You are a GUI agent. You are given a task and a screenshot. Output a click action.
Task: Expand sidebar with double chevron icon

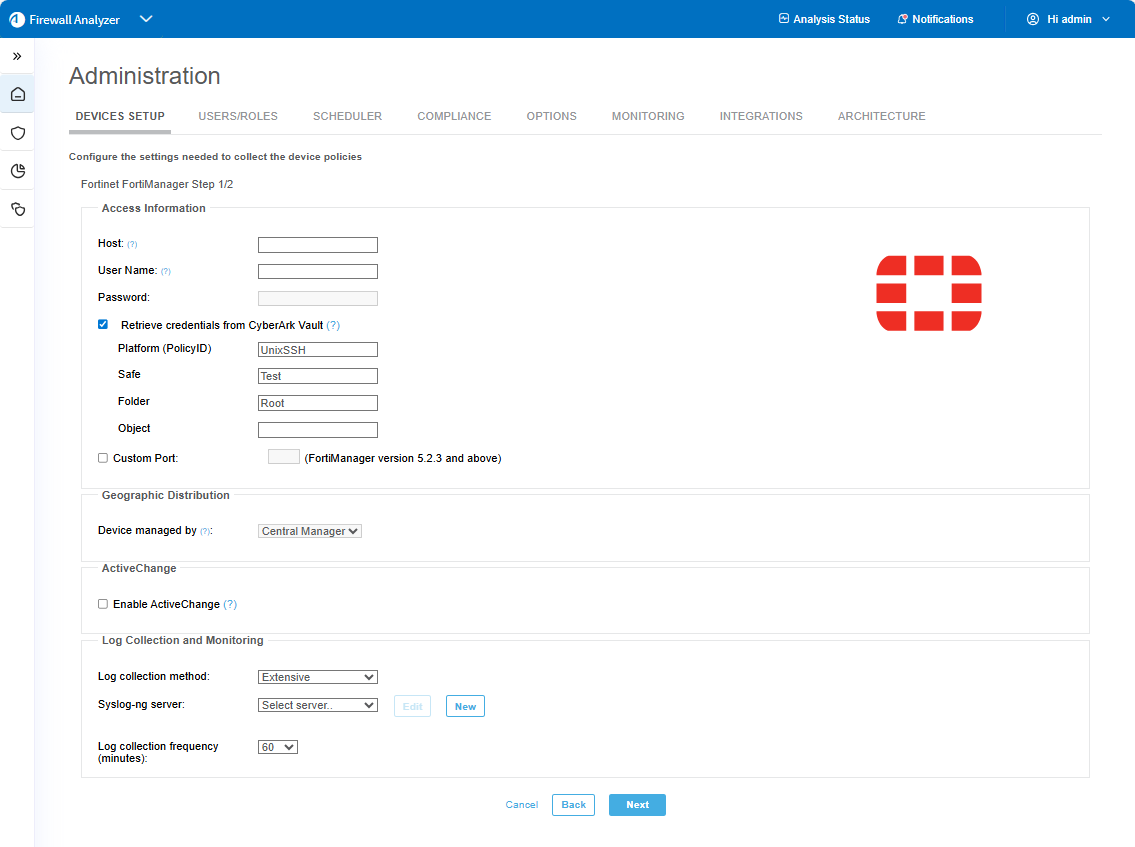coord(17,56)
